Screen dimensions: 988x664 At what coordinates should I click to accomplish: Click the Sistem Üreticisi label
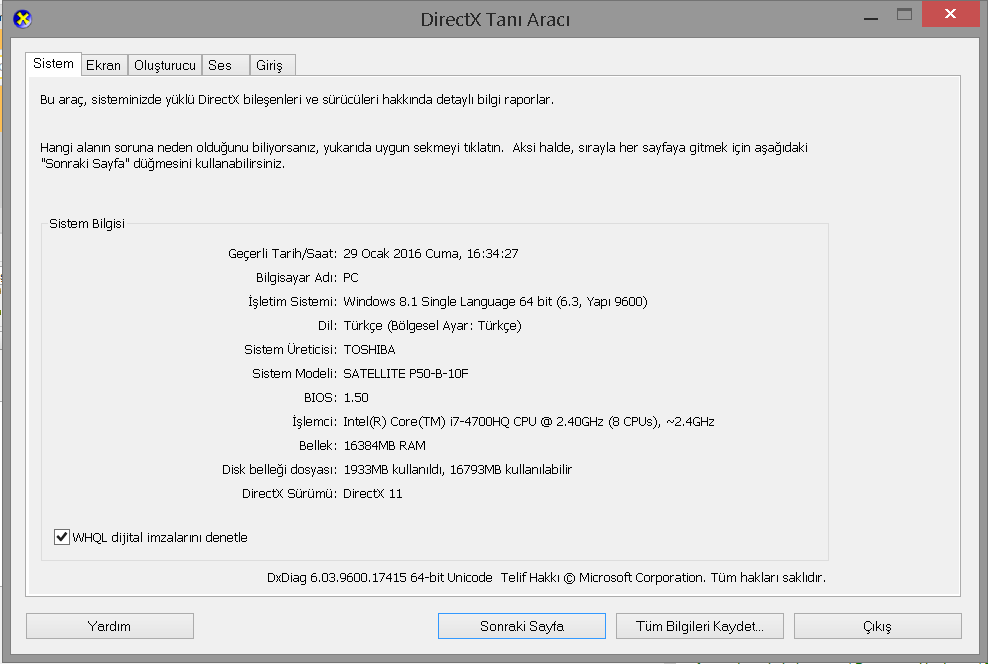(x=290, y=350)
